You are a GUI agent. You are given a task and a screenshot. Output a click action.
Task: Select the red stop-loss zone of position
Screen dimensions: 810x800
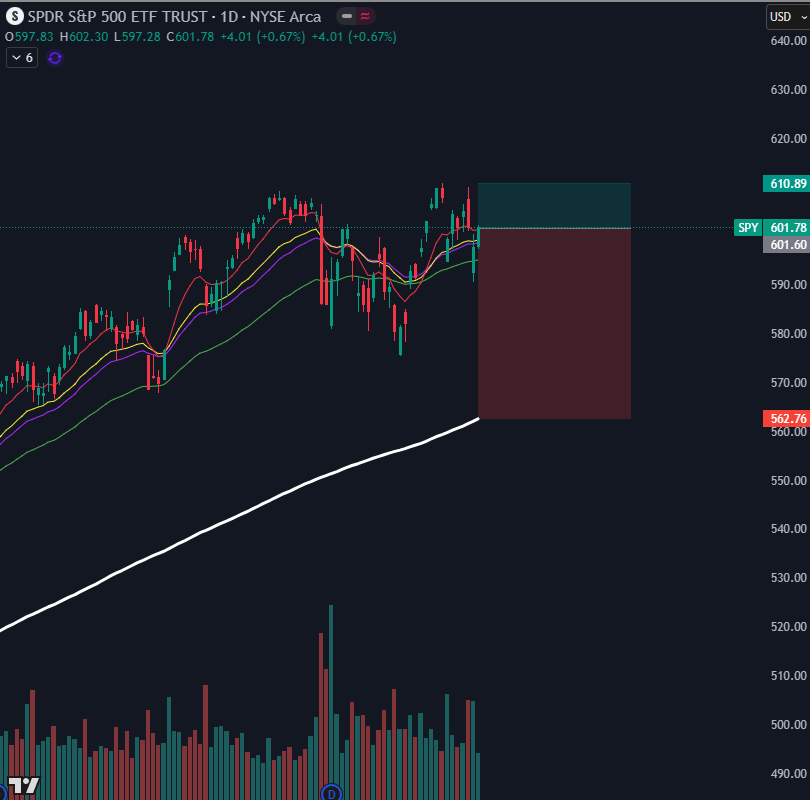pyautogui.click(x=554, y=323)
